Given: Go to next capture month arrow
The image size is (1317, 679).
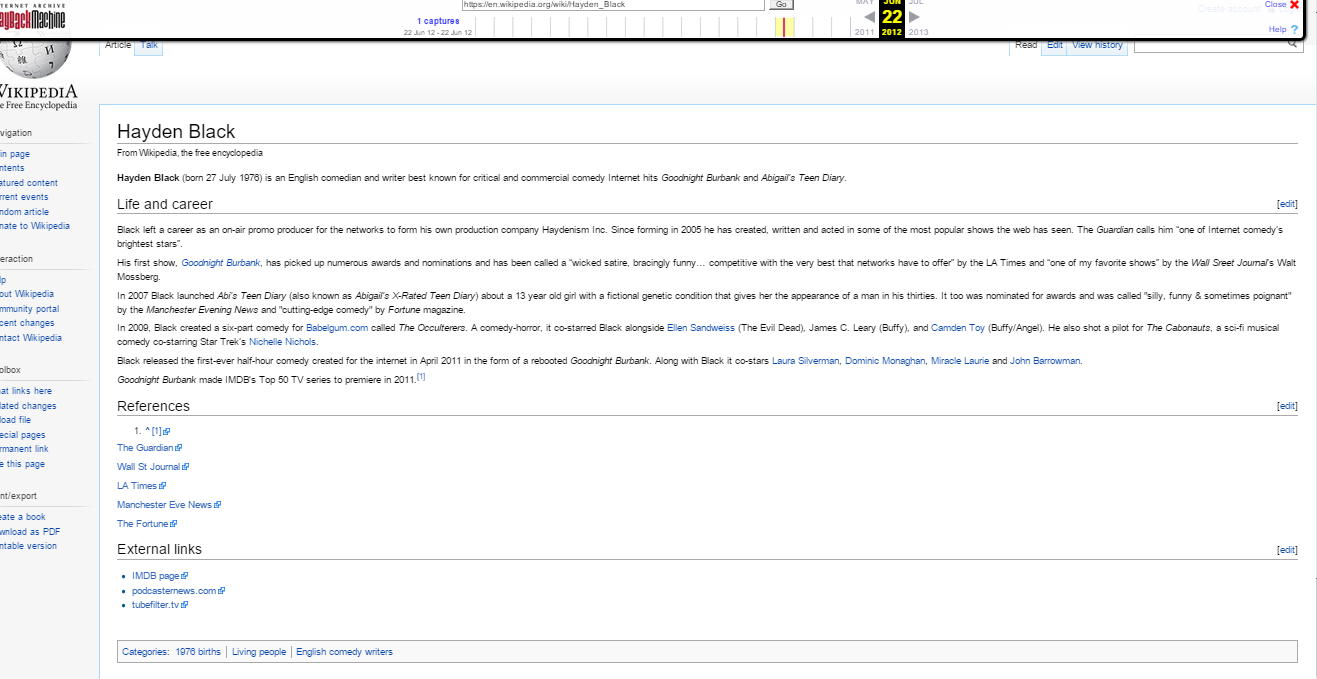Looking at the screenshot, I should (x=913, y=17).
